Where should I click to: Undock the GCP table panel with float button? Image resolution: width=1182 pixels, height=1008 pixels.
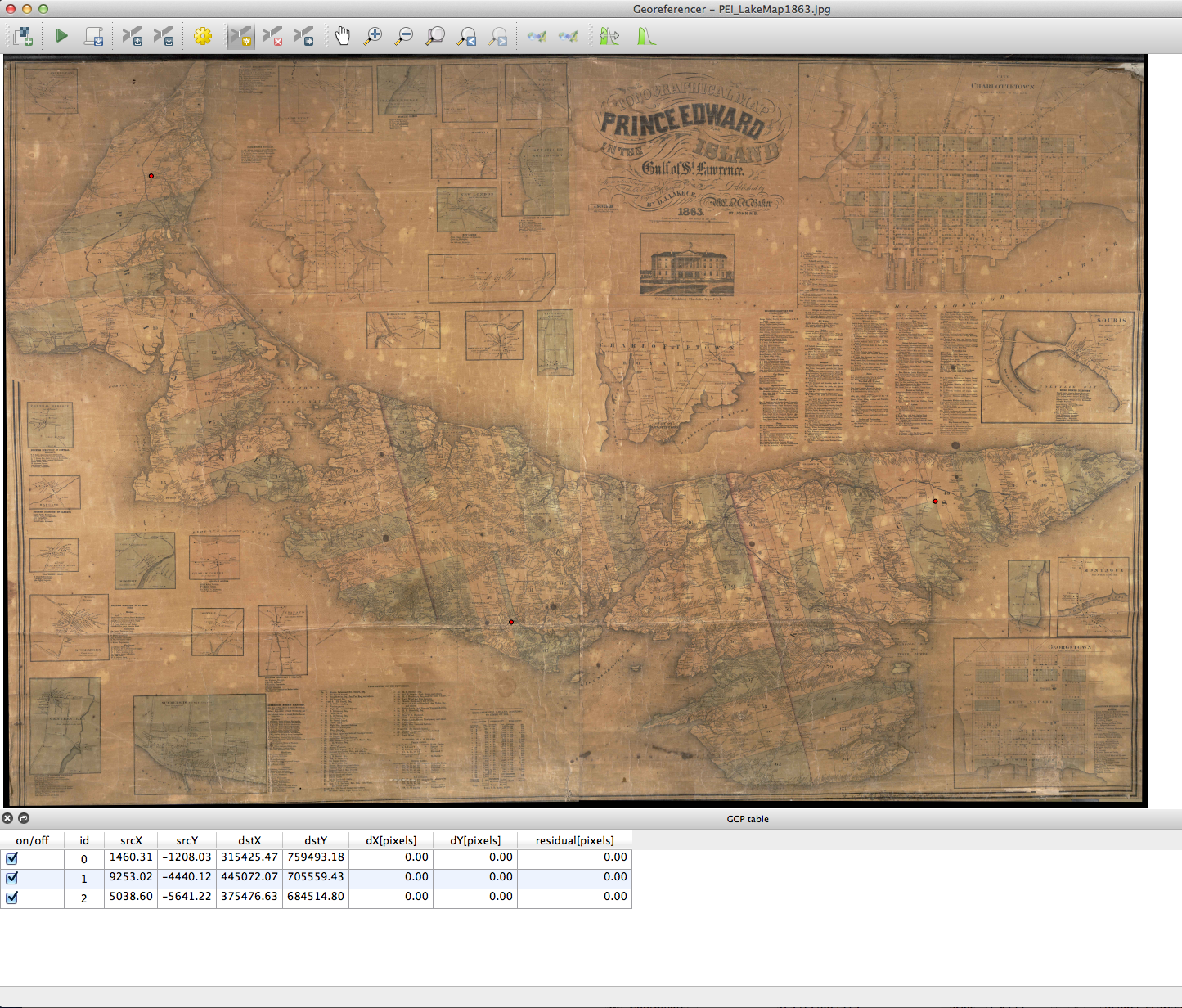click(24, 818)
